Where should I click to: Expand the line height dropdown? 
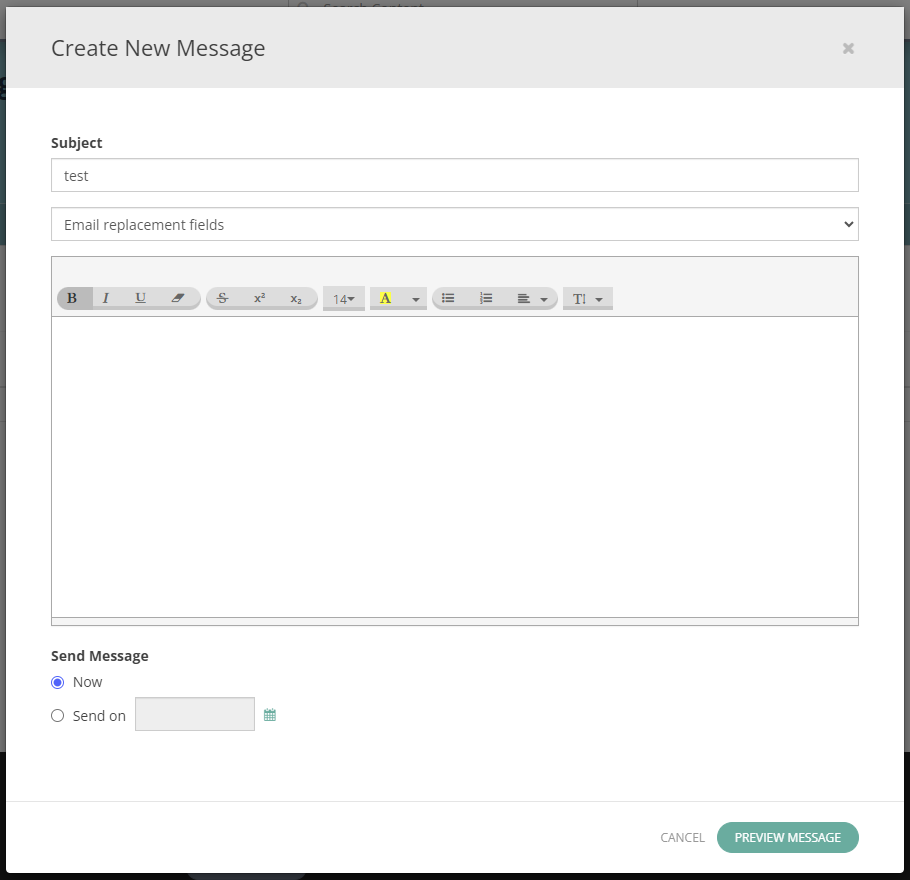[587, 299]
